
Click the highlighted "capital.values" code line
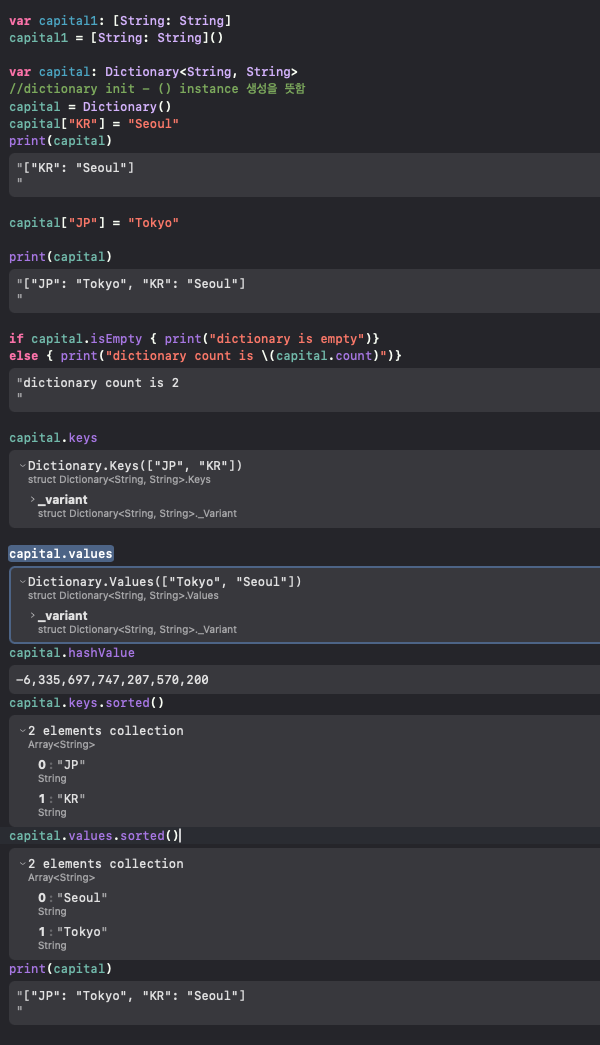click(61, 554)
